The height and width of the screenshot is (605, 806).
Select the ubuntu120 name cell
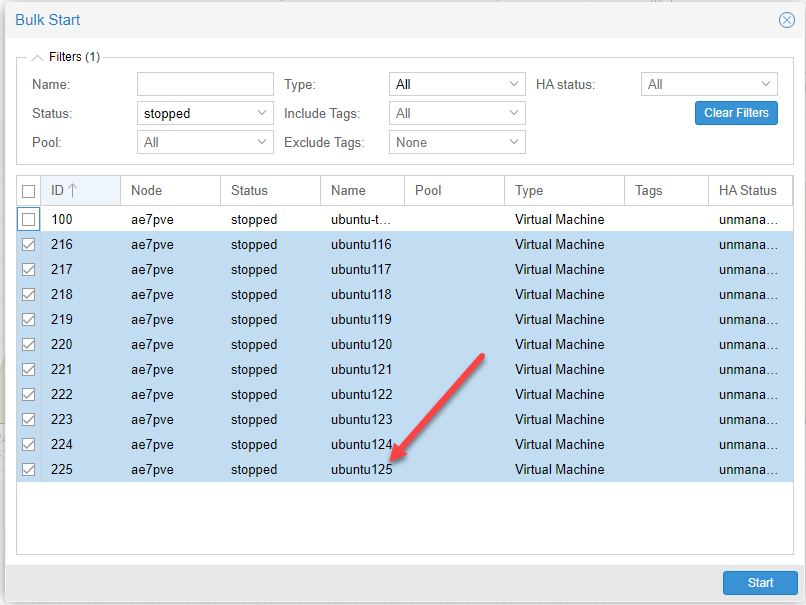[361, 344]
